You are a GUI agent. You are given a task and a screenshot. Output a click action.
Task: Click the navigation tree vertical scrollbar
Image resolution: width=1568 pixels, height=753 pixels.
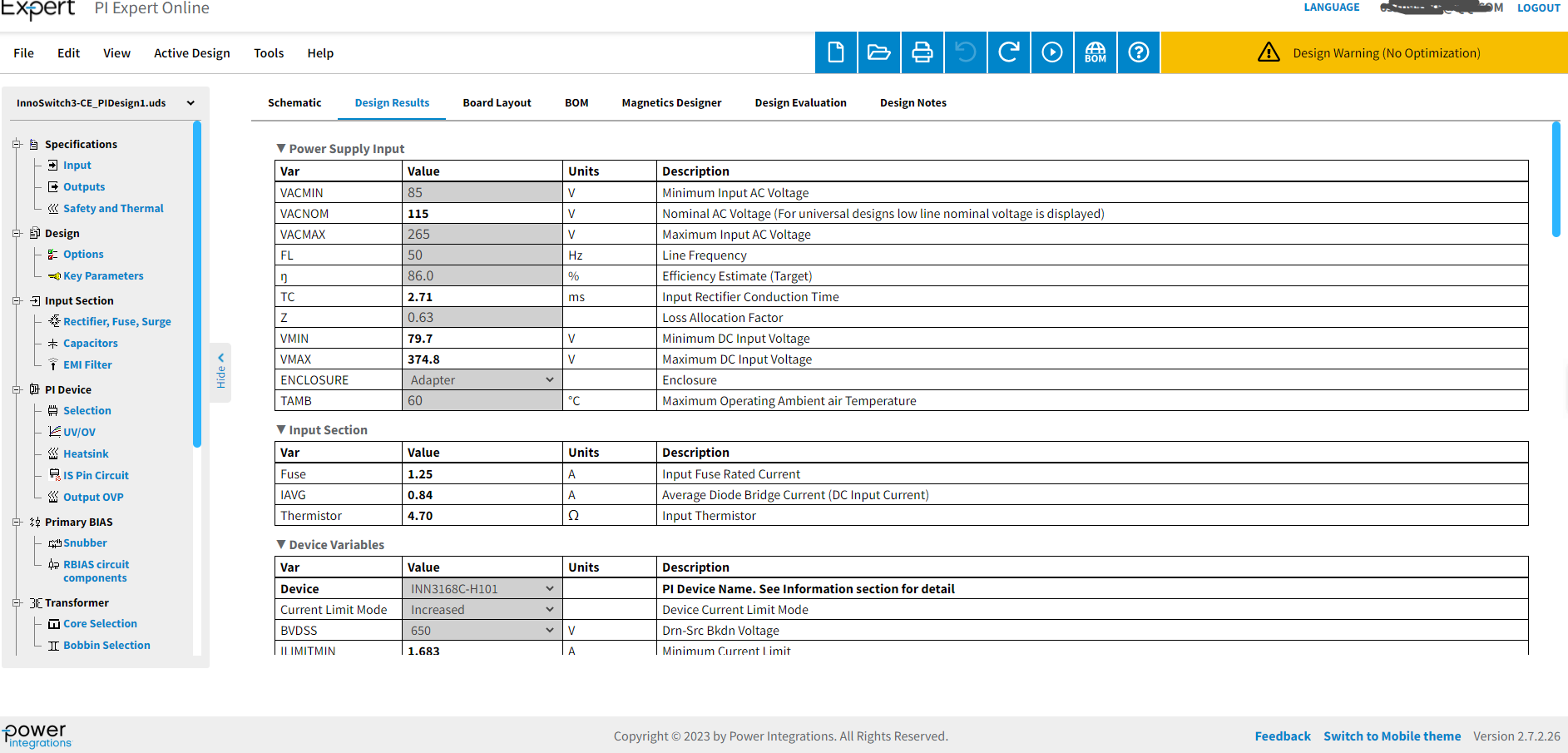point(197,284)
